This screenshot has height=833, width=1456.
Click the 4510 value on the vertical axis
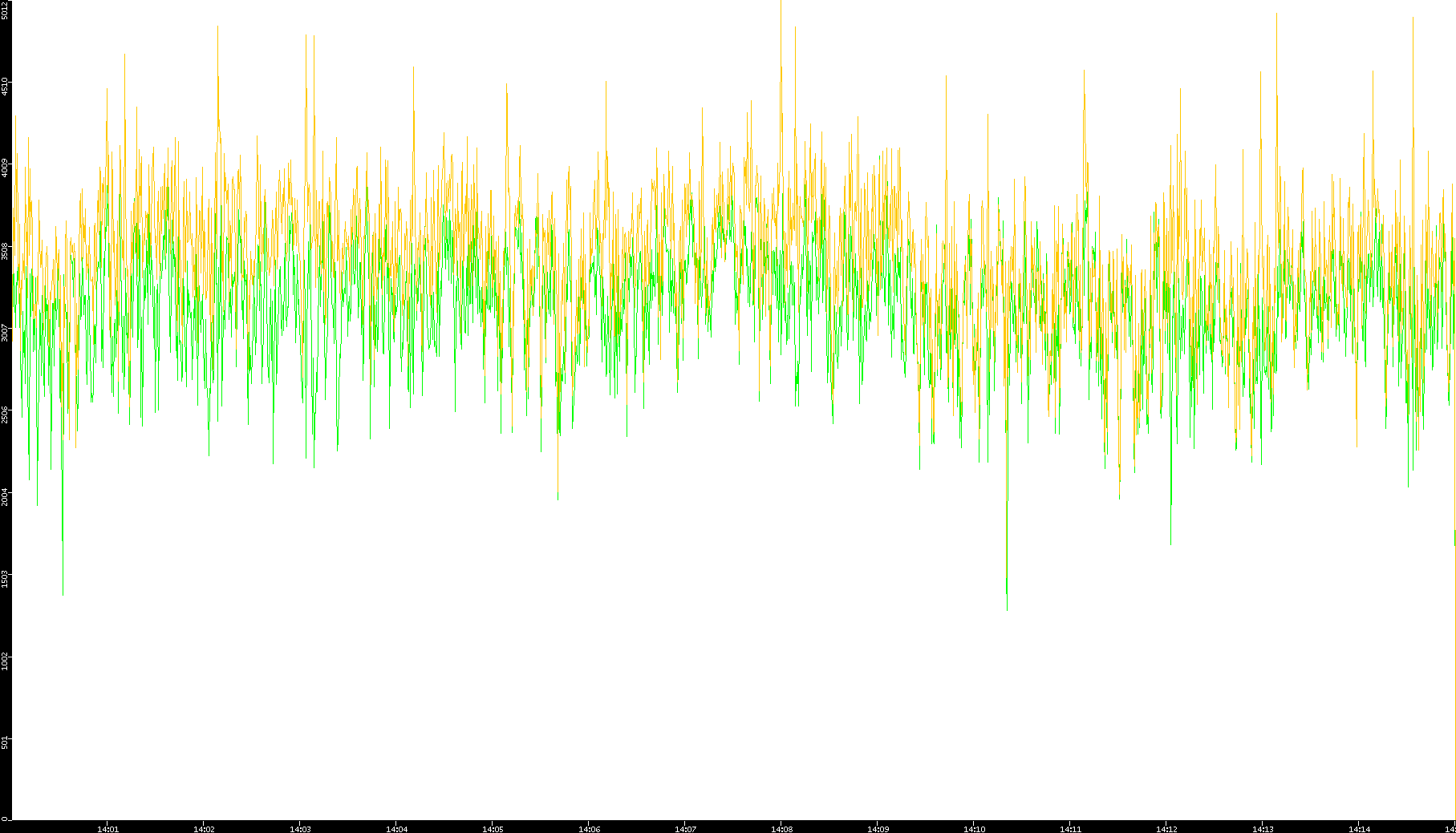[5, 86]
